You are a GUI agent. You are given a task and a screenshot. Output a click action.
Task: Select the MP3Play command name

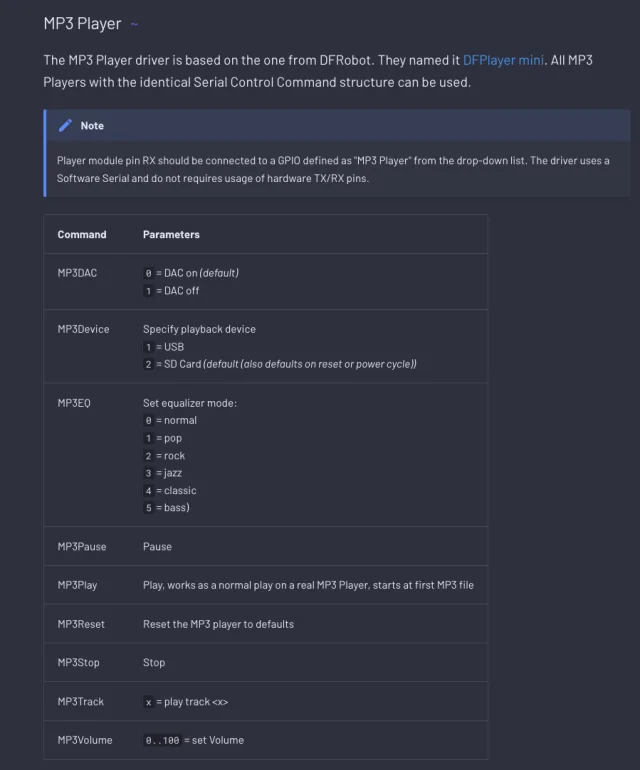[78, 585]
